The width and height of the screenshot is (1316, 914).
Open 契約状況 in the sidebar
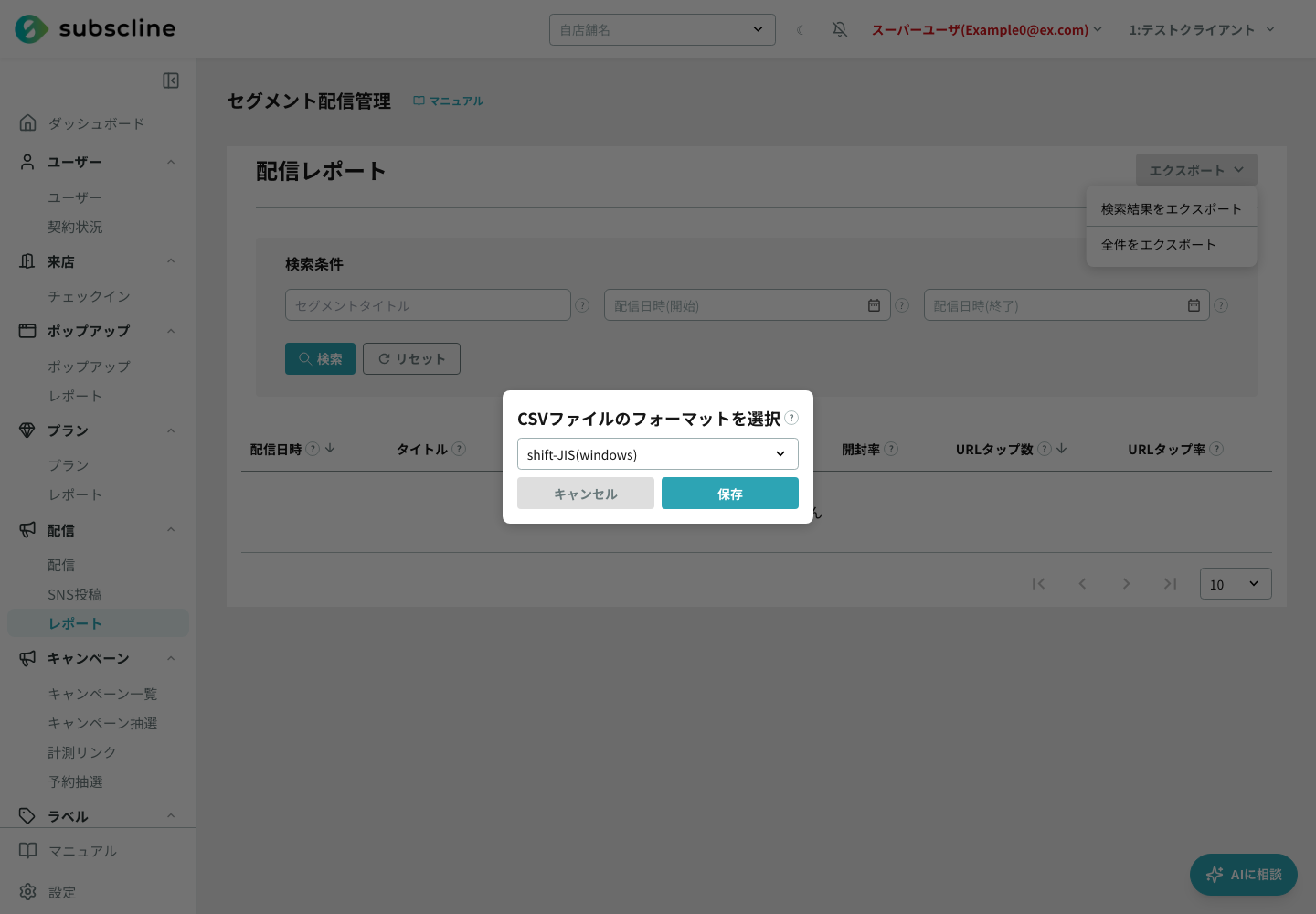(75, 227)
